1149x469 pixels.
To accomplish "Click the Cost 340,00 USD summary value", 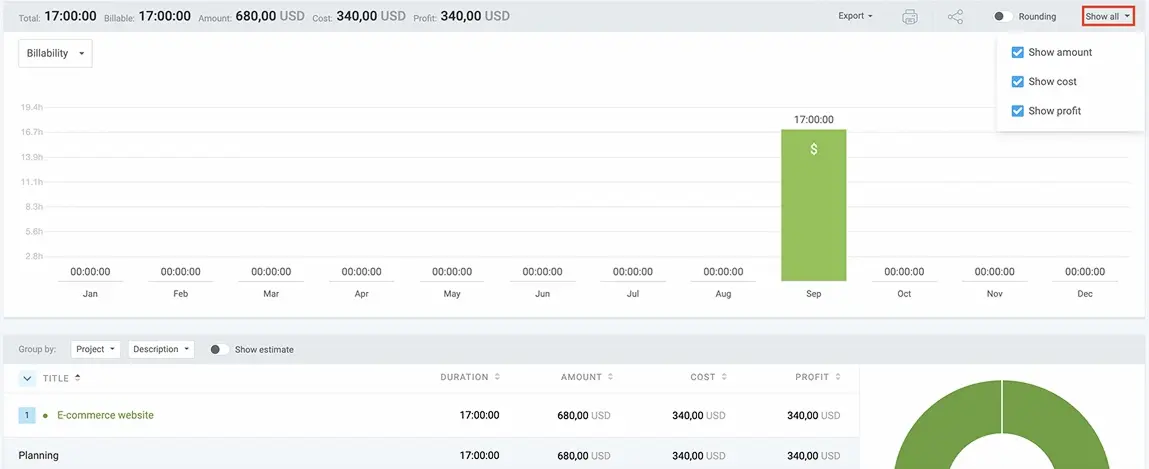I will pos(371,16).
